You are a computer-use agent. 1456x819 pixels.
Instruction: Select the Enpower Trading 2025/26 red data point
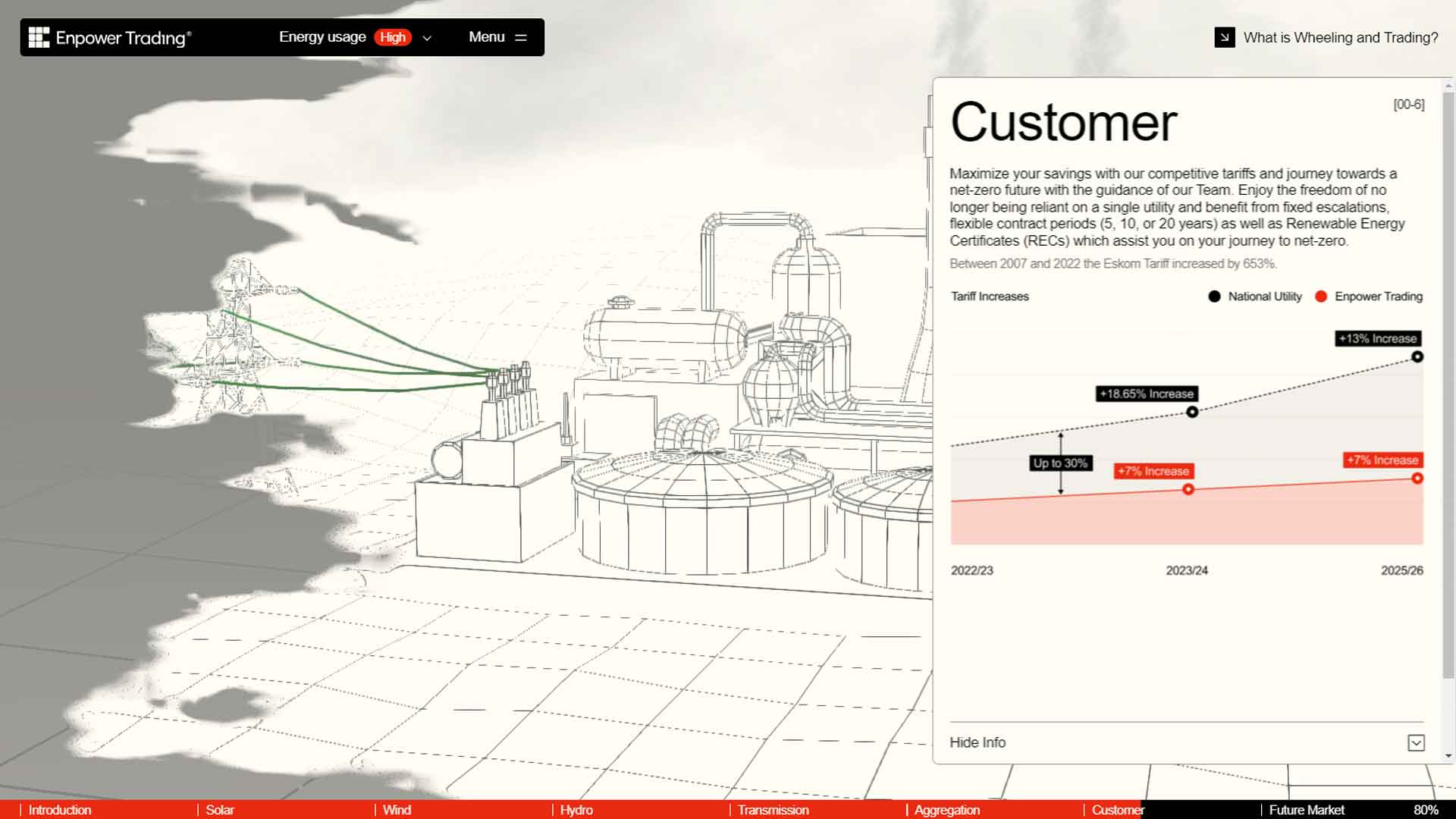click(x=1417, y=479)
